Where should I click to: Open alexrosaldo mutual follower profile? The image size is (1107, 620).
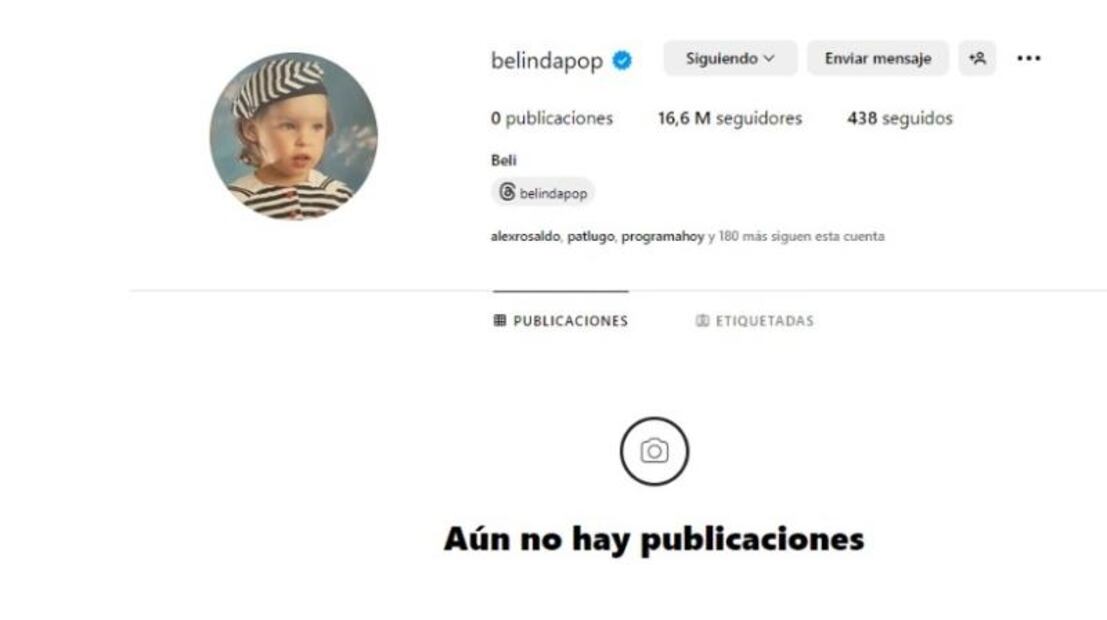coord(525,237)
